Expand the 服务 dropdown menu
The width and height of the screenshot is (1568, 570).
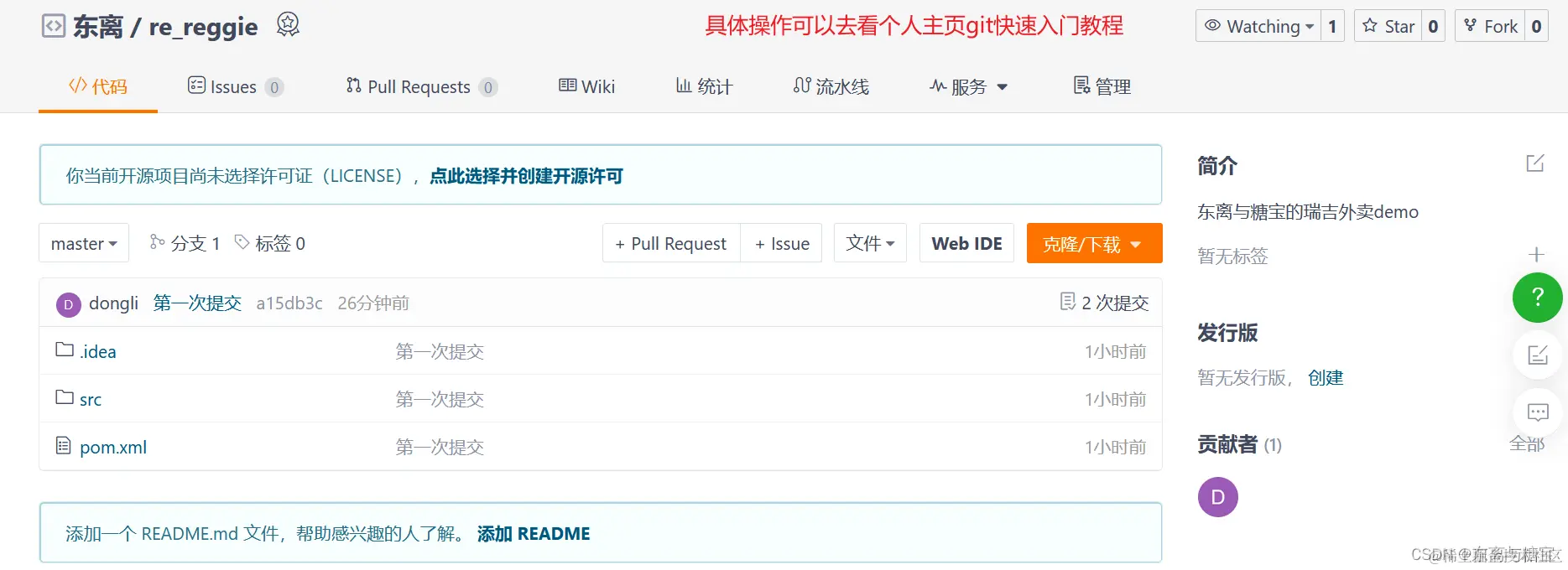point(968,86)
